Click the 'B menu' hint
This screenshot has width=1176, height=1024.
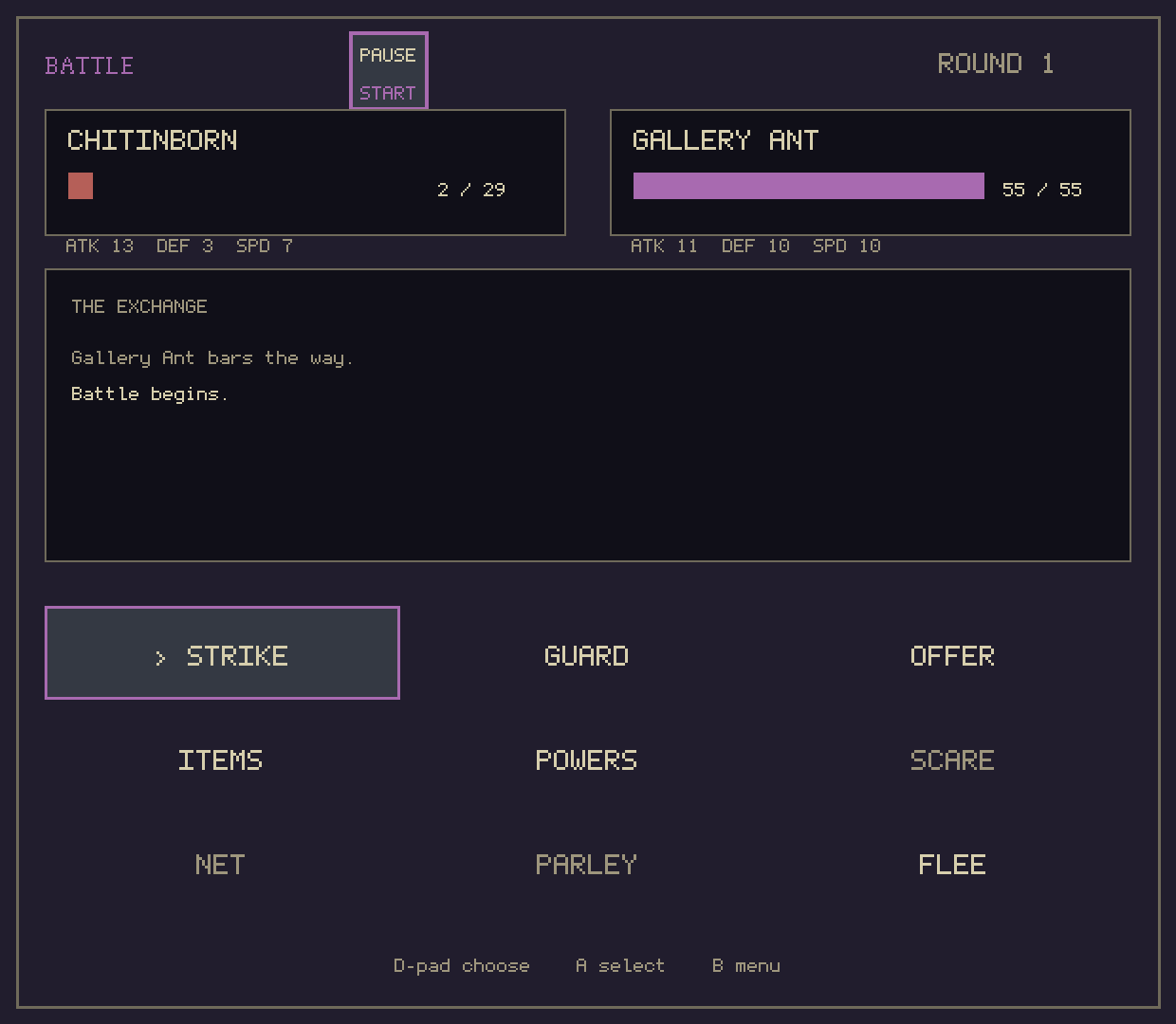point(746,966)
